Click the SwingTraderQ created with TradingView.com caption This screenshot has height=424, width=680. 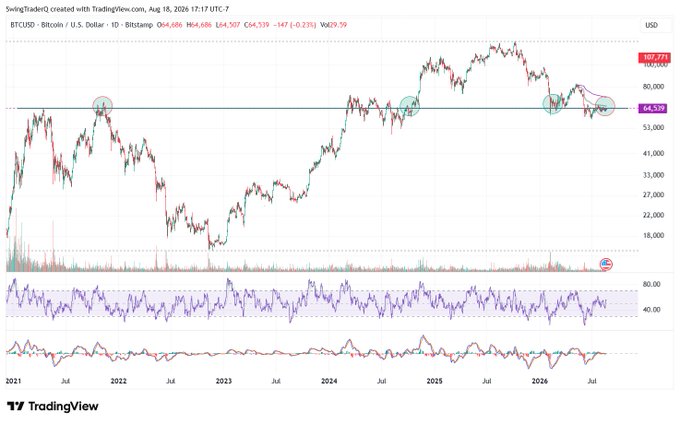(117, 9)
